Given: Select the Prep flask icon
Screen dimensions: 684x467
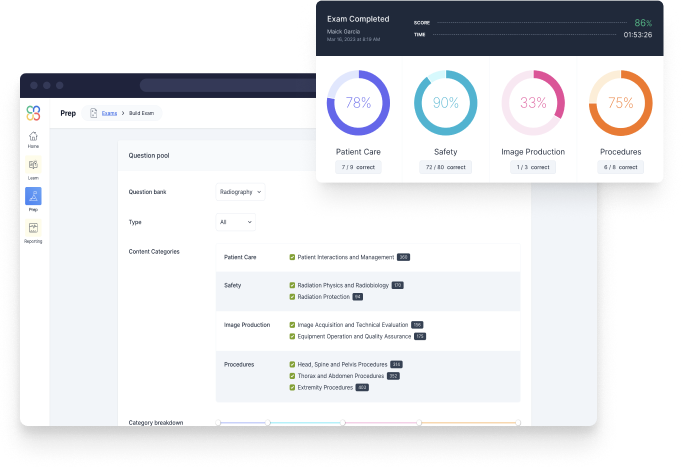Looking at the screenshot, I should point(34,196).
